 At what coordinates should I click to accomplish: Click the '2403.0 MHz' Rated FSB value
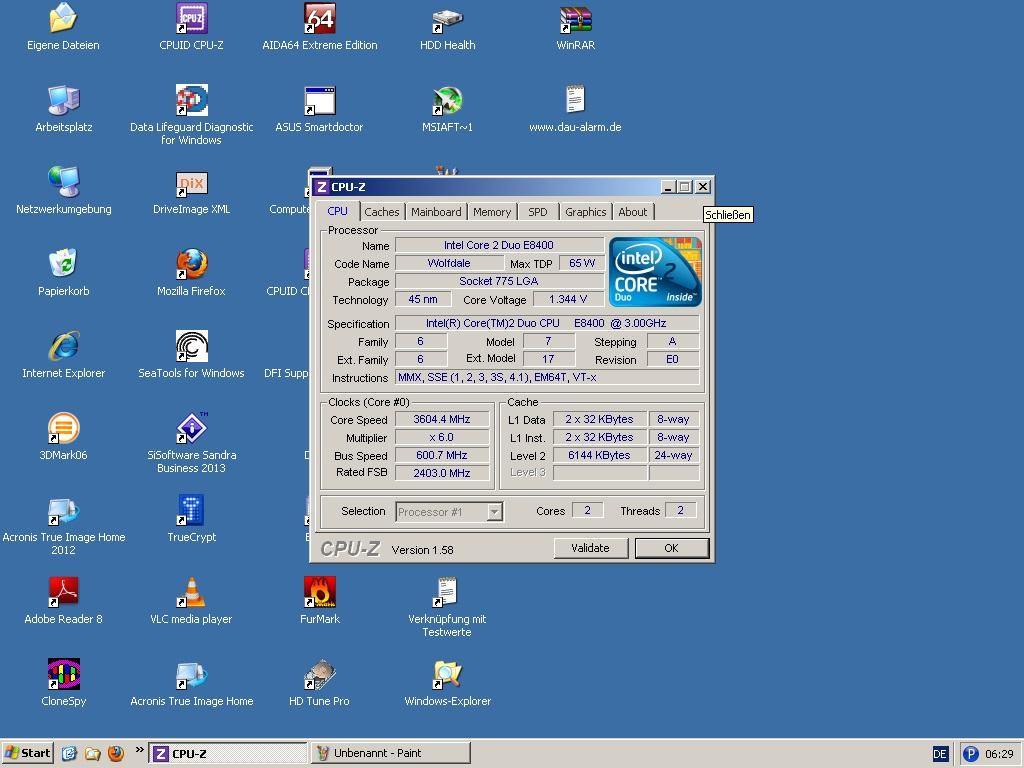(442, 473)
